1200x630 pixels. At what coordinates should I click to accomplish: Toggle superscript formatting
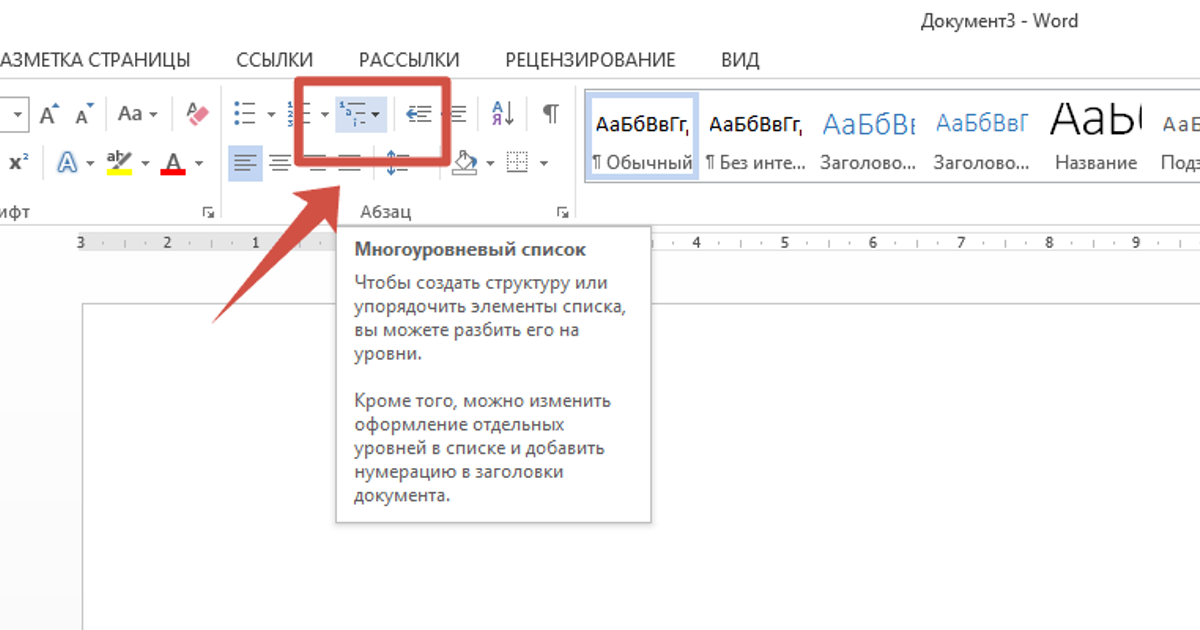[18, 162]
